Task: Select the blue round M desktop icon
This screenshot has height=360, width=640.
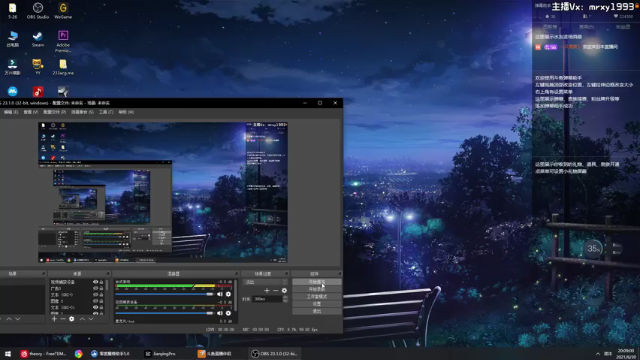Action: 13,91
